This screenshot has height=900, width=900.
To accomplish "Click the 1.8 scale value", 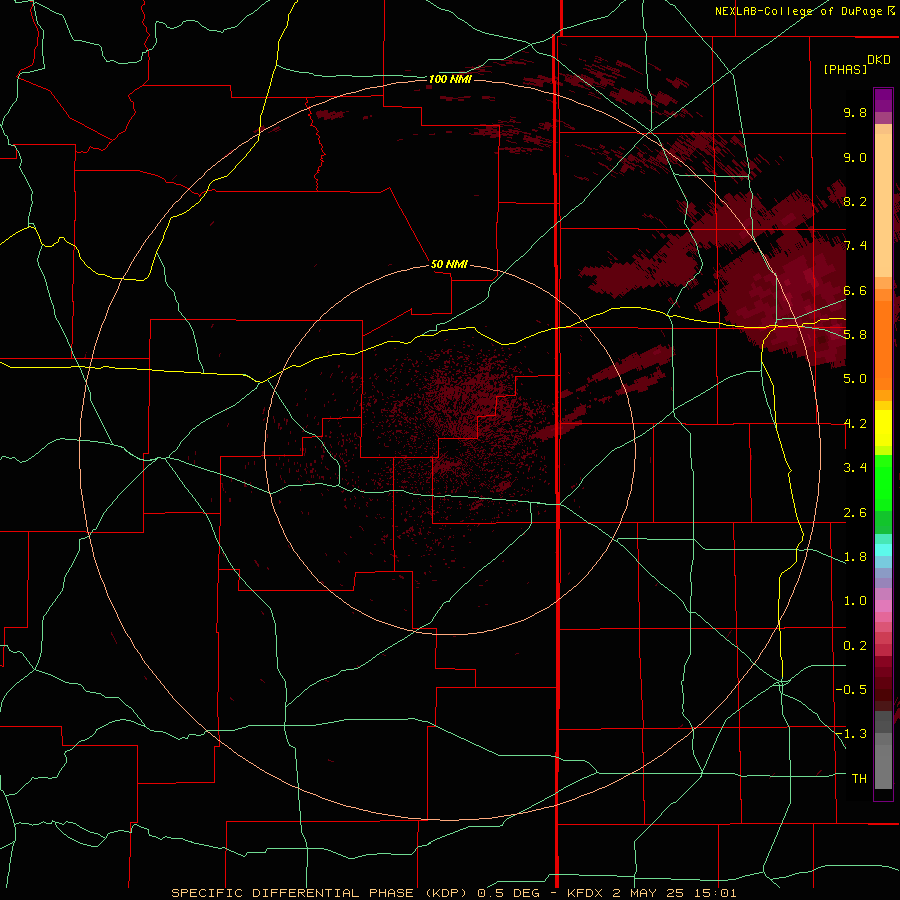I will coord(855,557).
